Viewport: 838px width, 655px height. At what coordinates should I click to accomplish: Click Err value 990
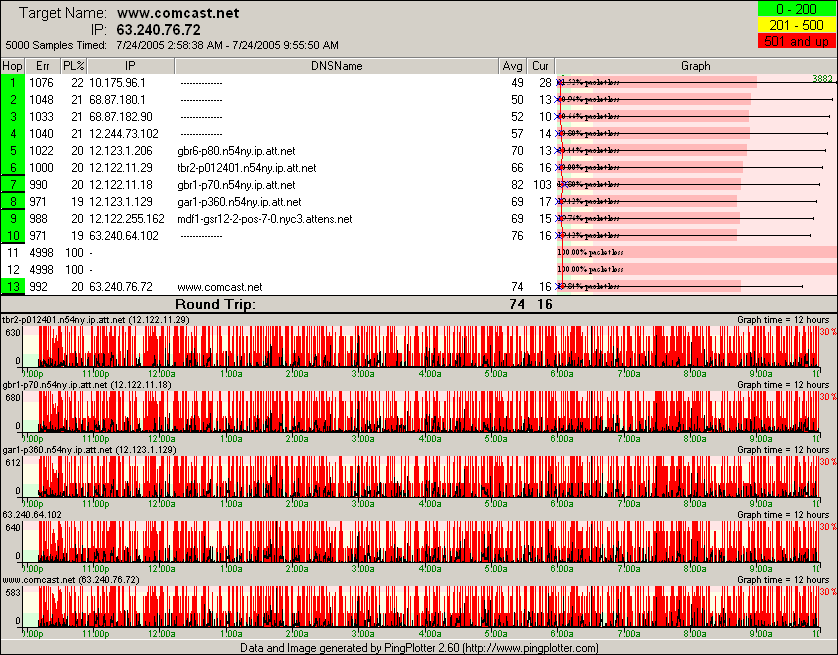38,185
